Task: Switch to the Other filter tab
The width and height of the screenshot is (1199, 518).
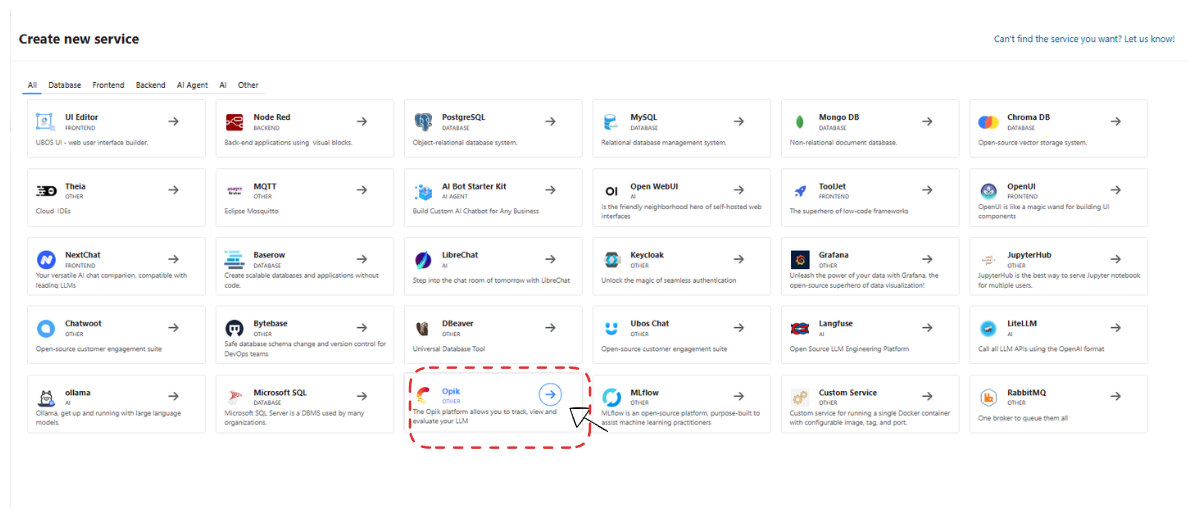Action: pos(248,85)
